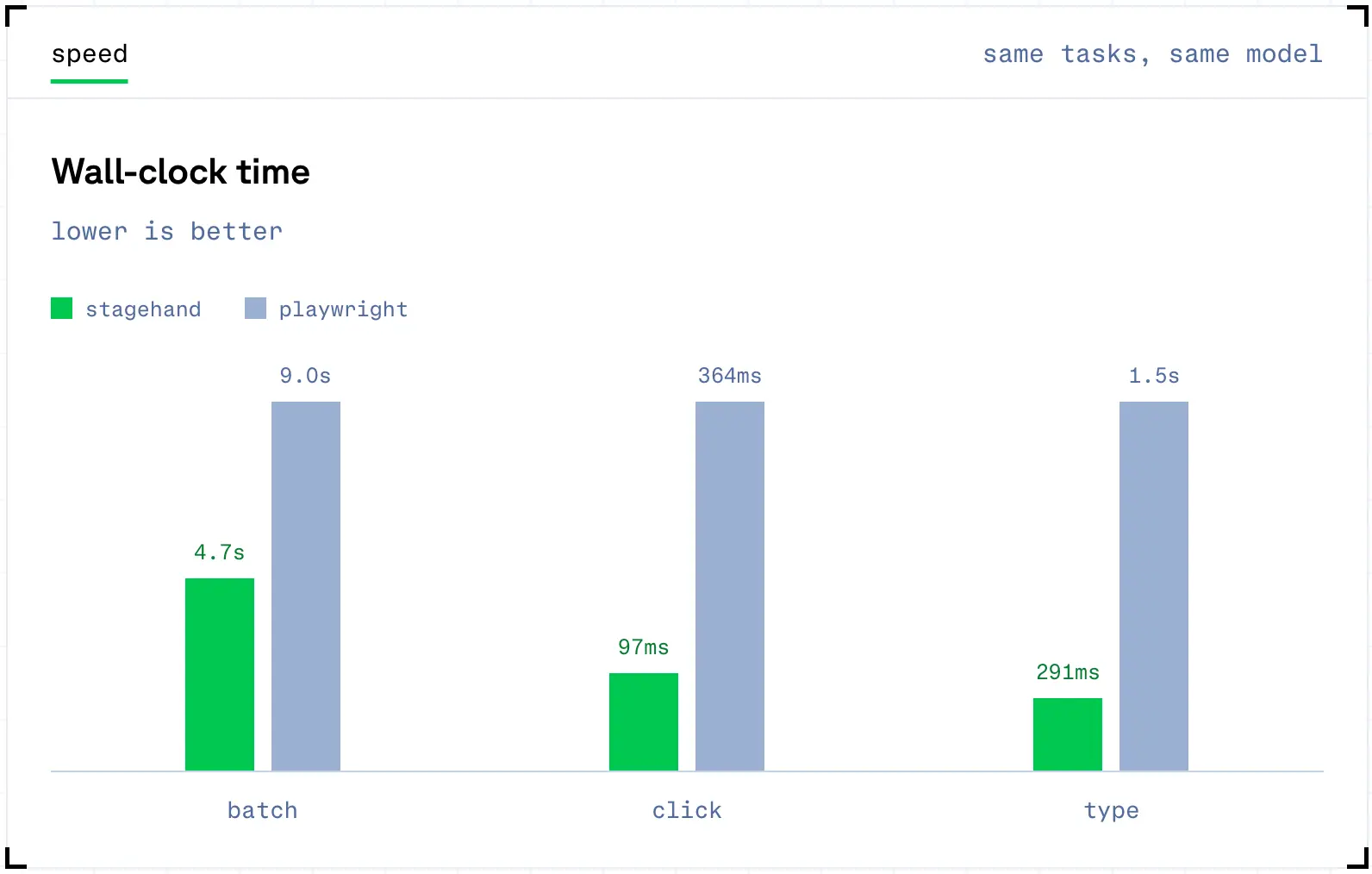This screenshot has width=1372, height=874.
Task: Click the 4.7s value label
Action: click(220, 552)
